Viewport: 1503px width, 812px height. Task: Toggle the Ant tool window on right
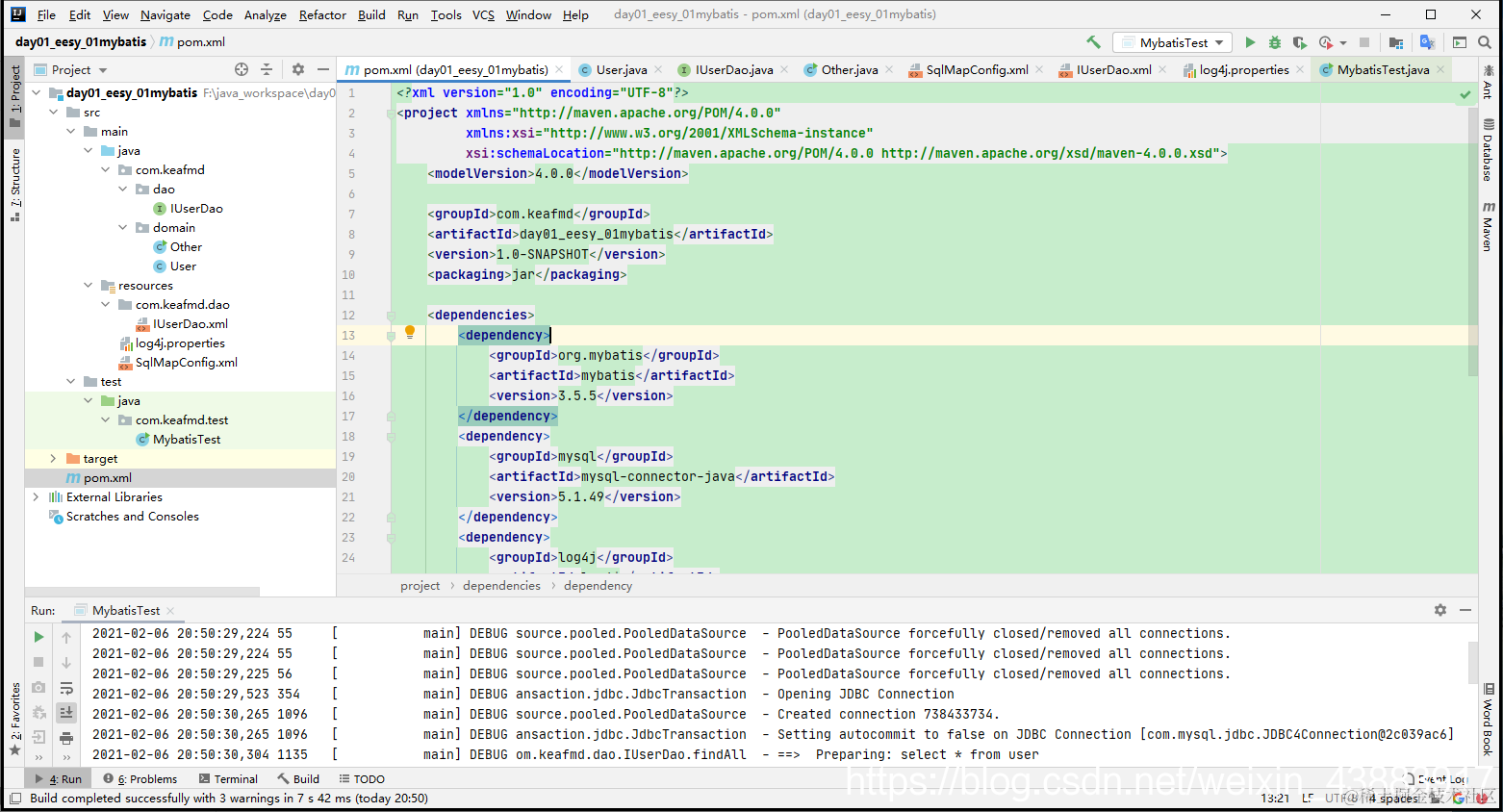[1488, 83]
